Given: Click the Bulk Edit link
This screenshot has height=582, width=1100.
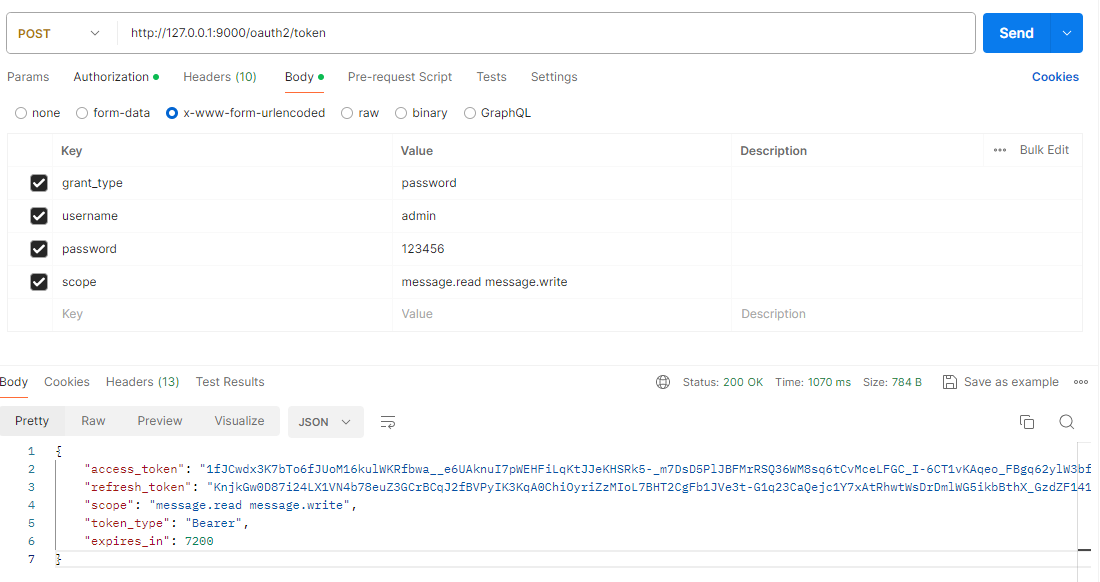Looking at the screenshot, I should (x=1044, y=150).
